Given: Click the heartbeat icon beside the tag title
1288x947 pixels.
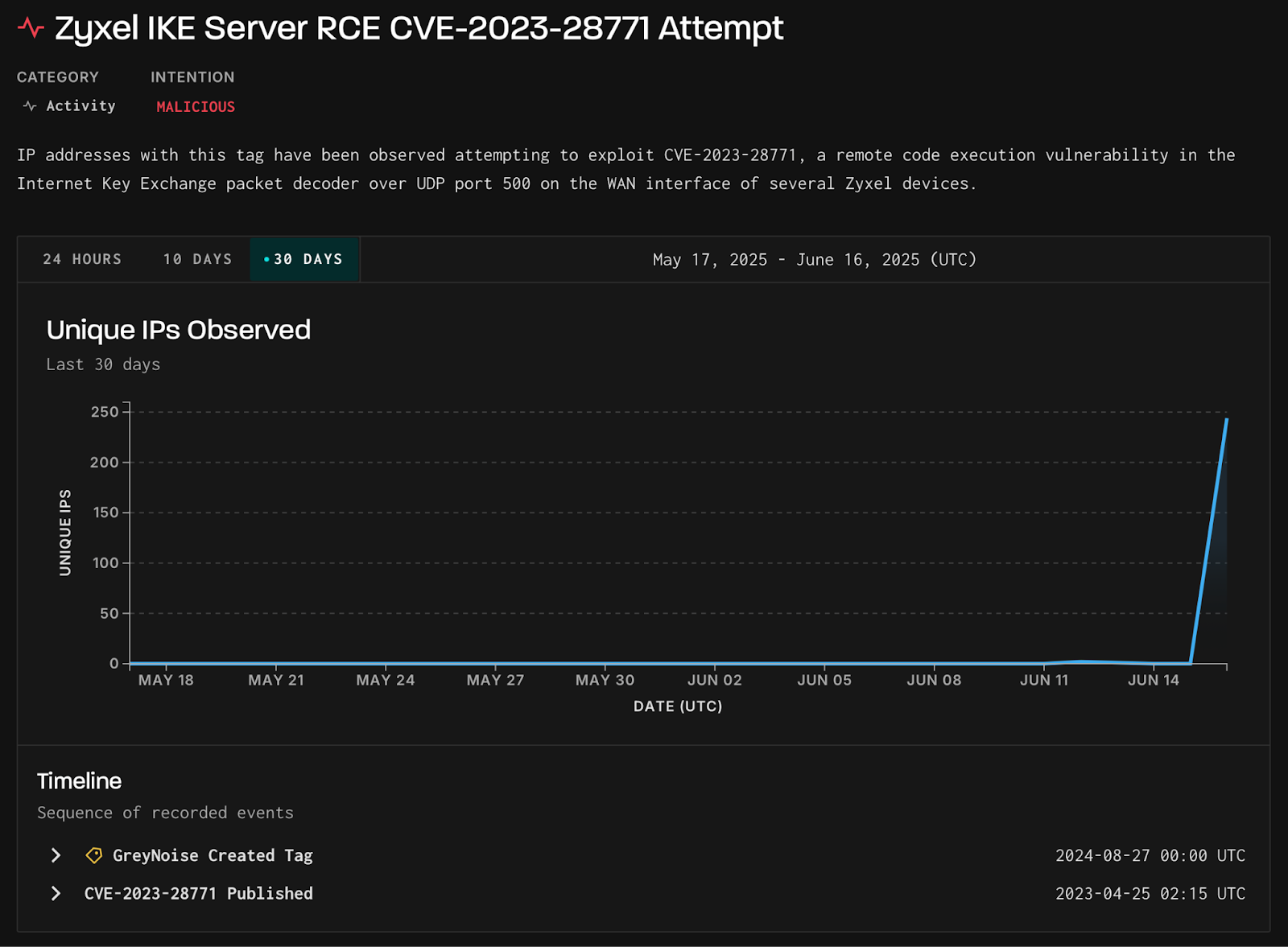Looking at the screenshot, I should (30, 27).
